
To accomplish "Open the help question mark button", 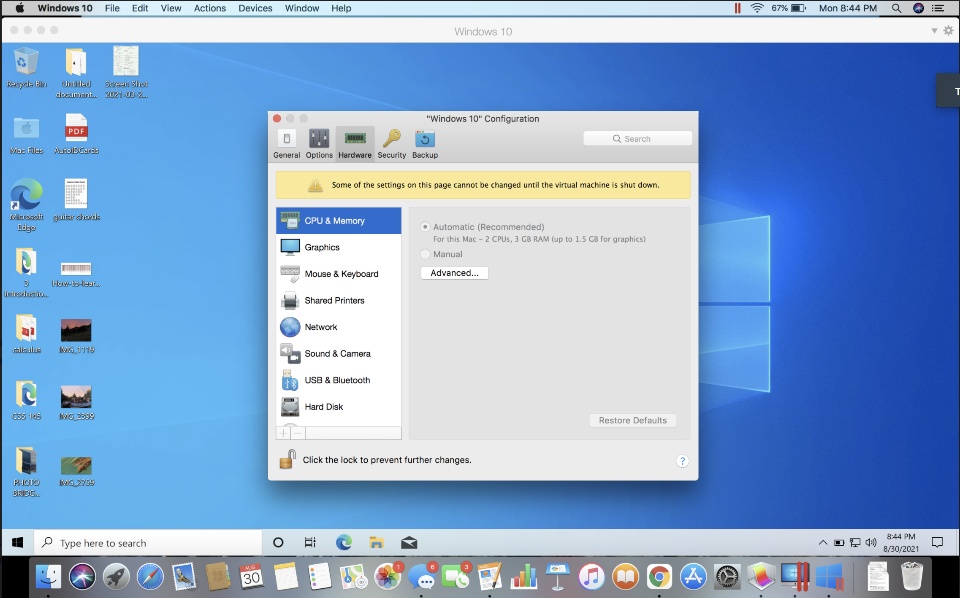I will (682, 461).
